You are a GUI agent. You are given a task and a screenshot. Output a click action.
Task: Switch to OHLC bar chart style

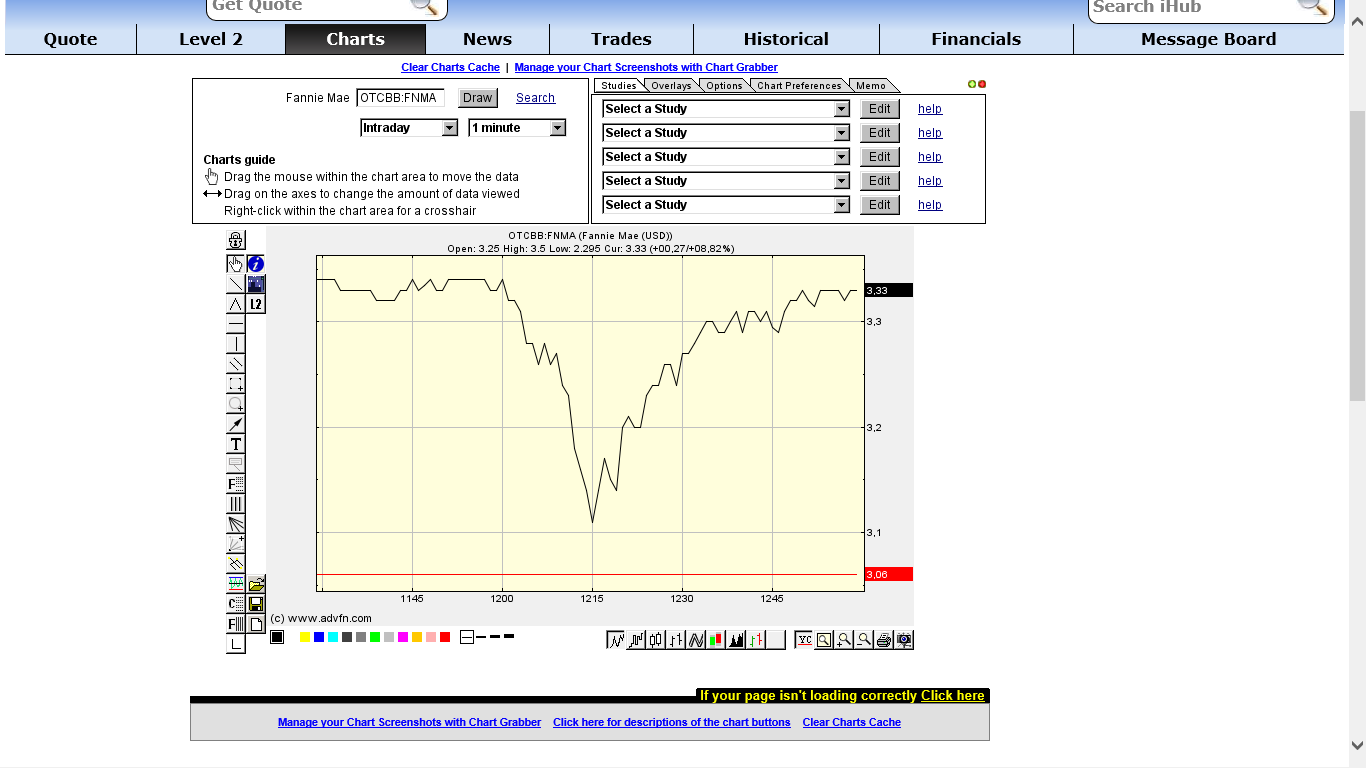[x=676, y=640]
